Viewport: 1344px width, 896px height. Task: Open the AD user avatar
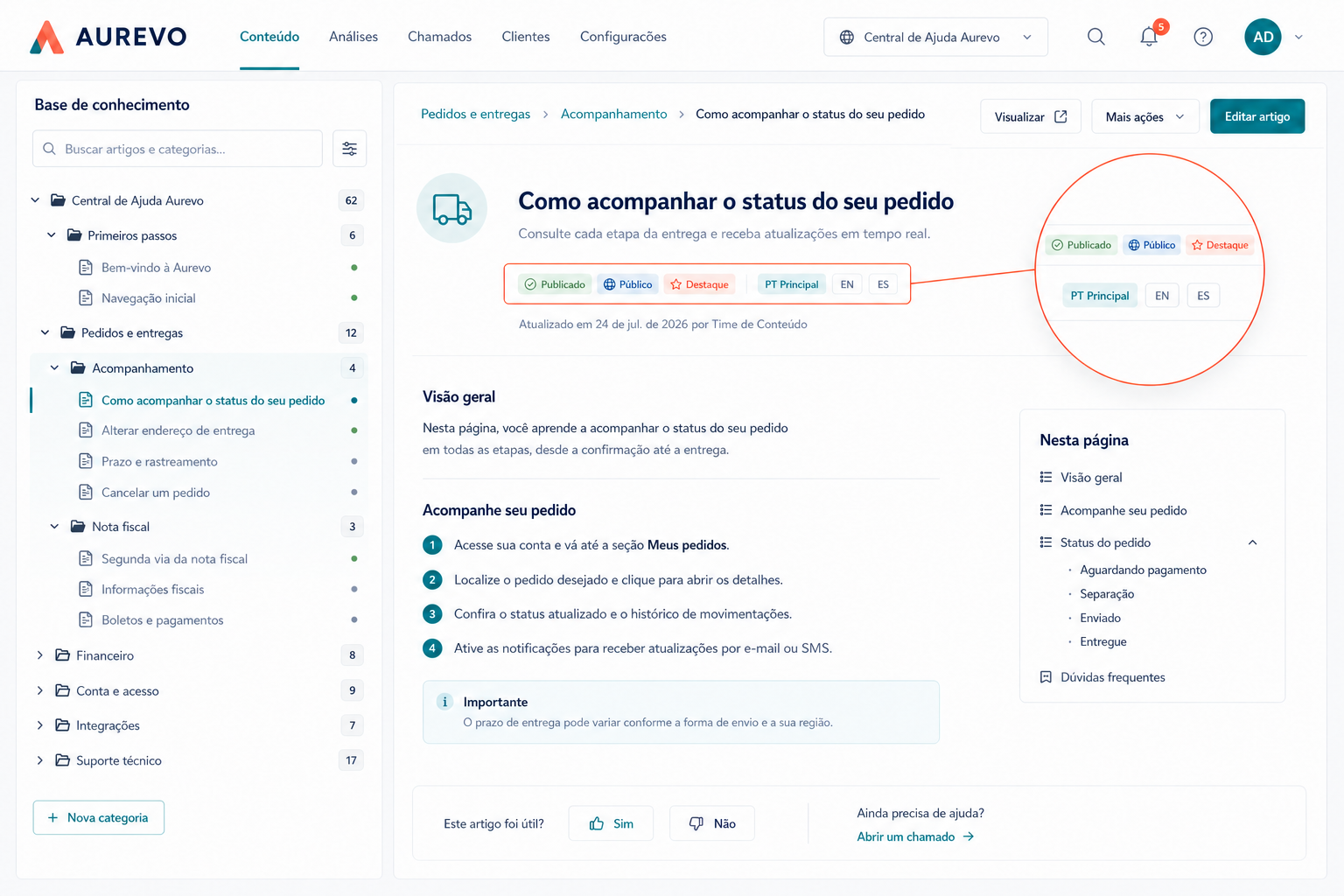pos(1263,37)
